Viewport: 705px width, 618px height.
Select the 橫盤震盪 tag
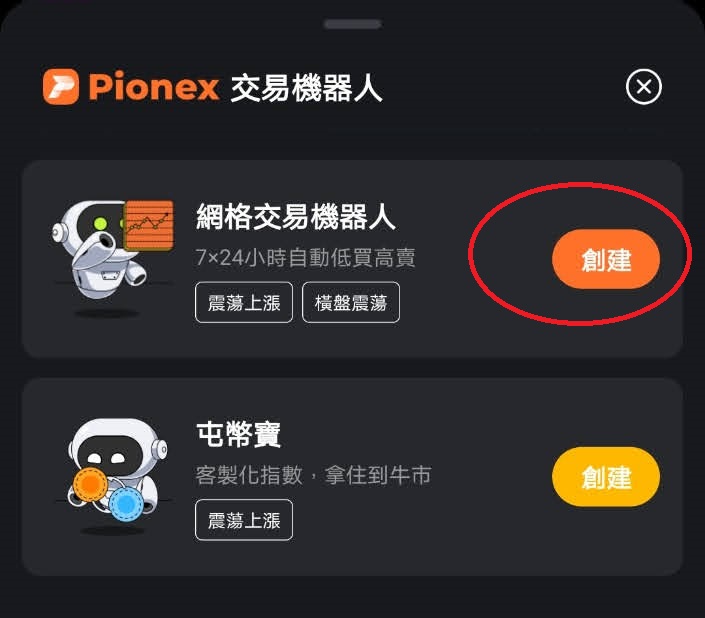pyautogui.click(x=351, y=302)
